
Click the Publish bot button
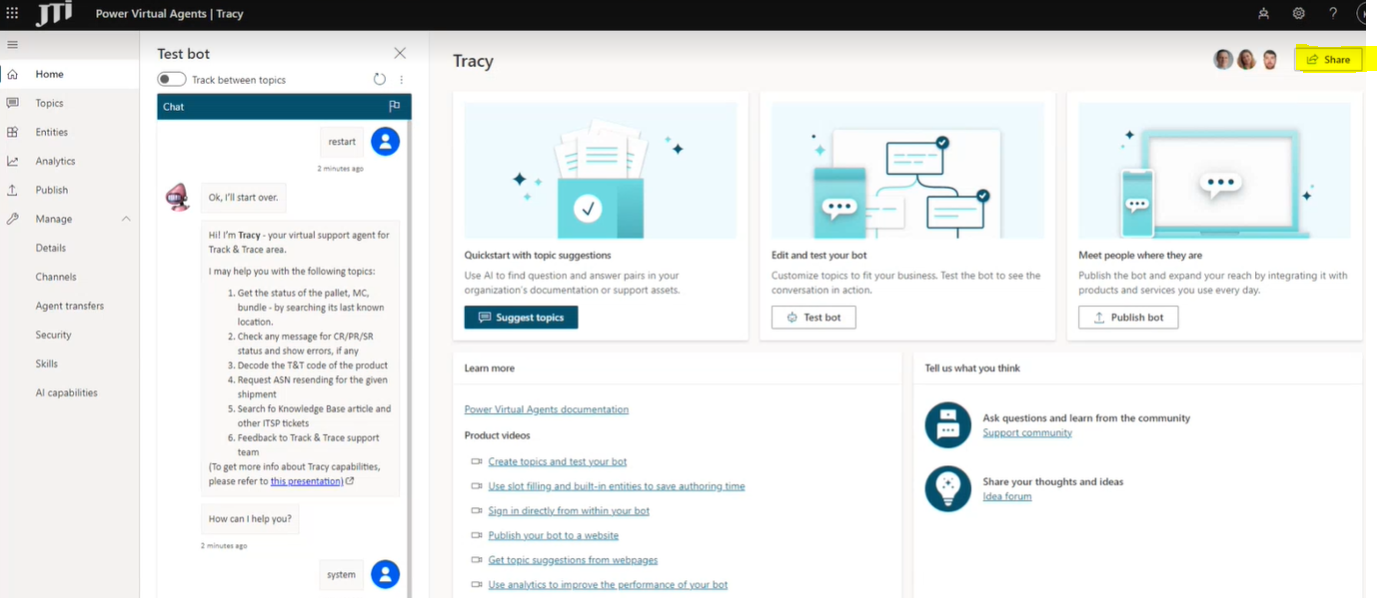point(1128,317)
